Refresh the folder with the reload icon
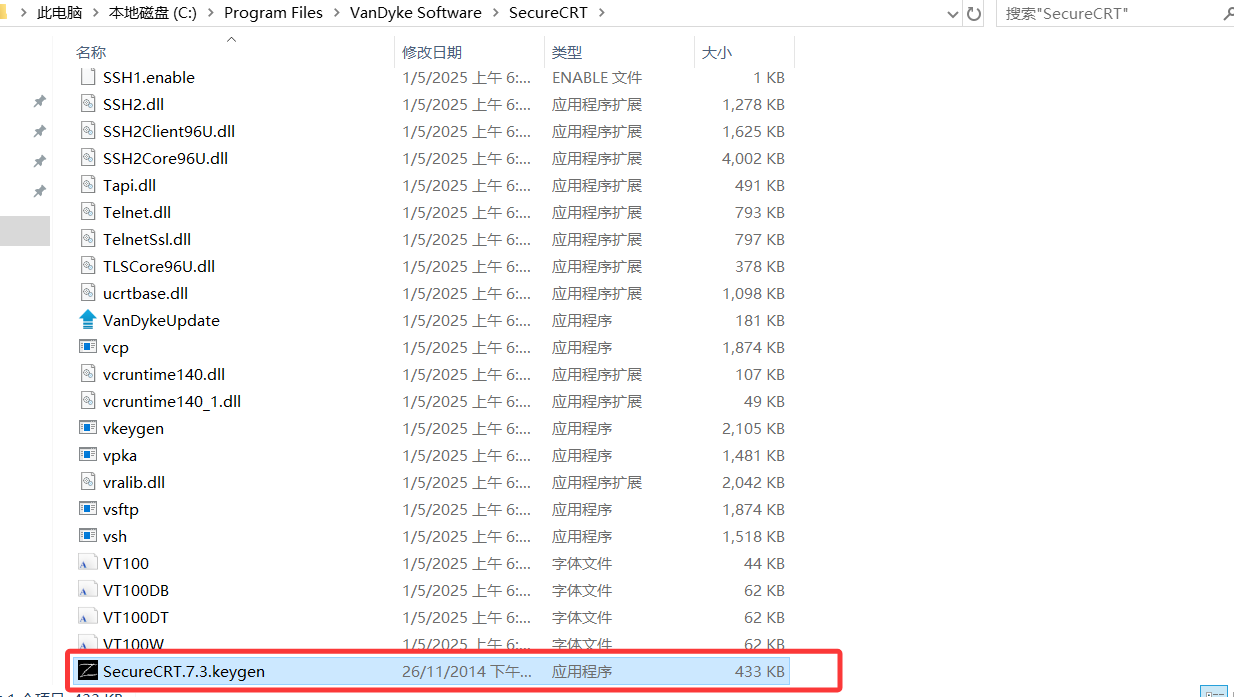Viewport: 1234px width, 697px height. pyautogui.click(x=974, y=14)
